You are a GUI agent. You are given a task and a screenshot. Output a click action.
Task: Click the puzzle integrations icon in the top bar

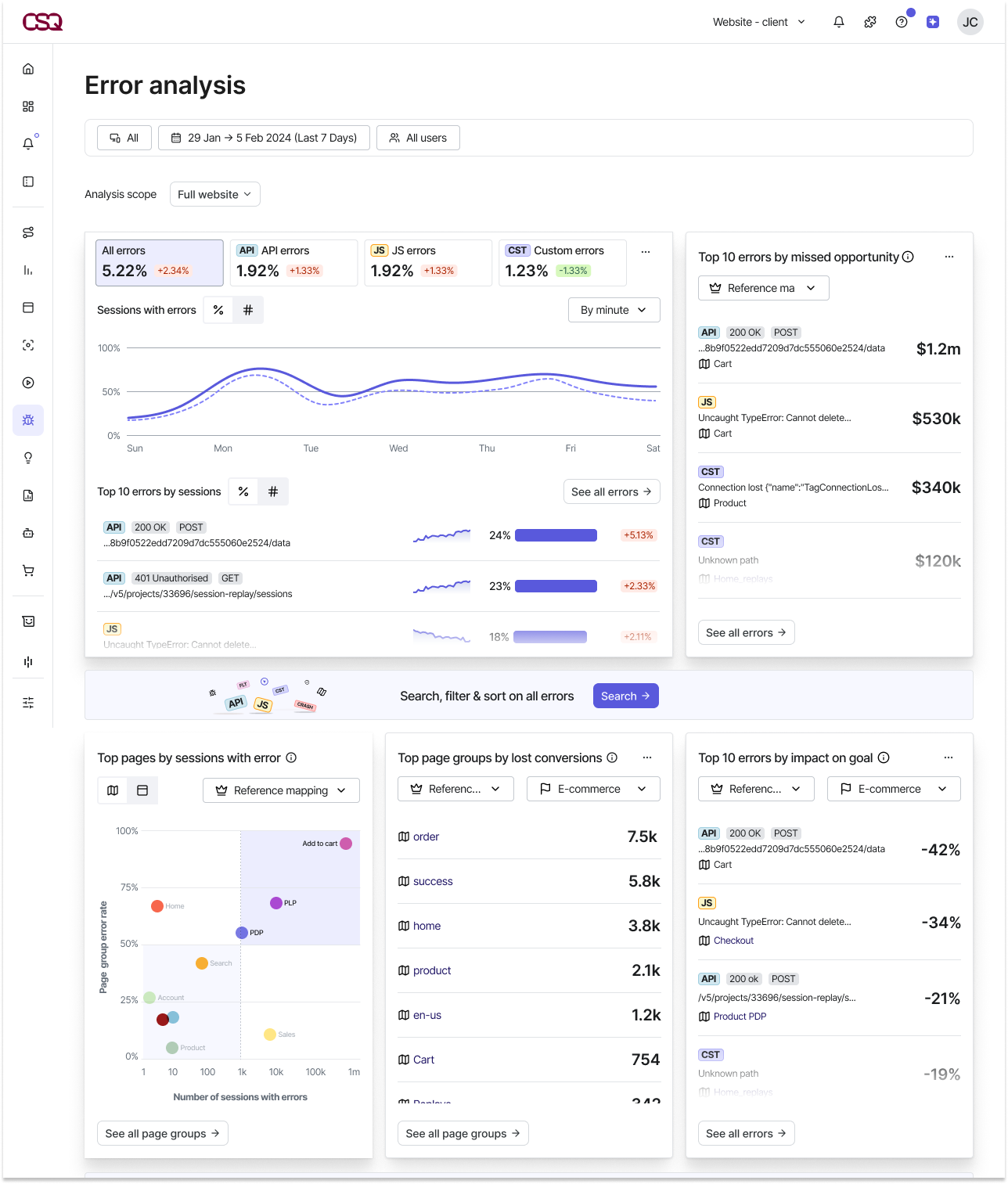click(869, 22)
